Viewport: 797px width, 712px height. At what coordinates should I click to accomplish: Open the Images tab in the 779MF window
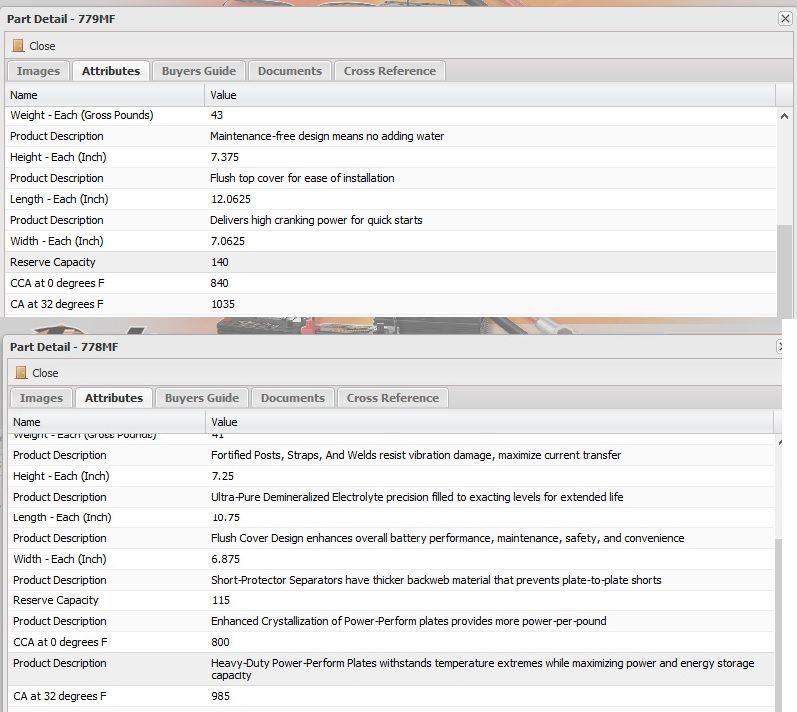[38, 71]
